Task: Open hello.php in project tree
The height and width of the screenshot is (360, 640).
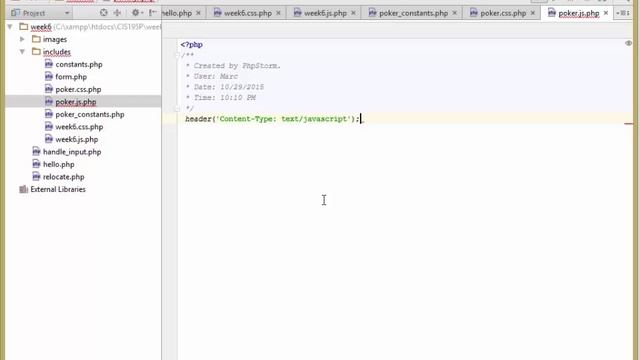Action: tap(59, 164)
